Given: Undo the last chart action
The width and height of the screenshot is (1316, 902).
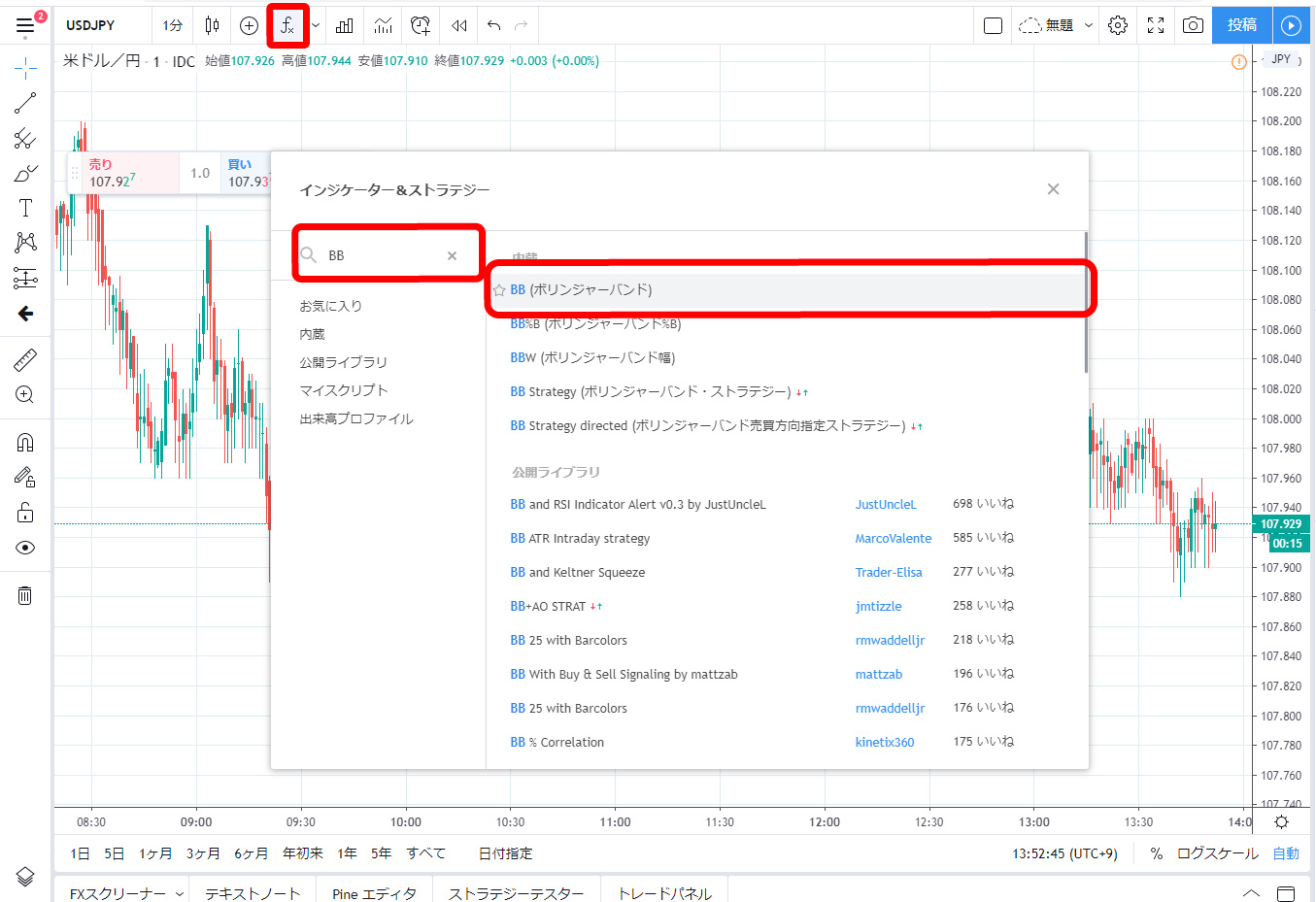Looking at the screenshot, I should [x=493, y=25].
